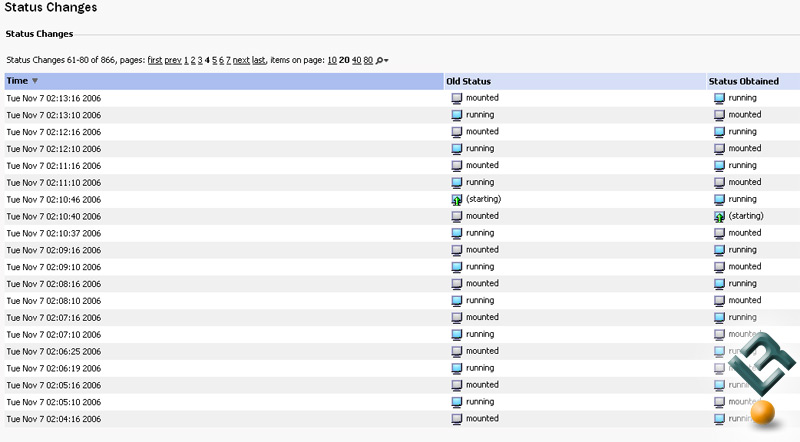Screen dimensions: 800x442
Task: Click running icon in 02:12:16 Status Obtained
Action: (719, 132)
